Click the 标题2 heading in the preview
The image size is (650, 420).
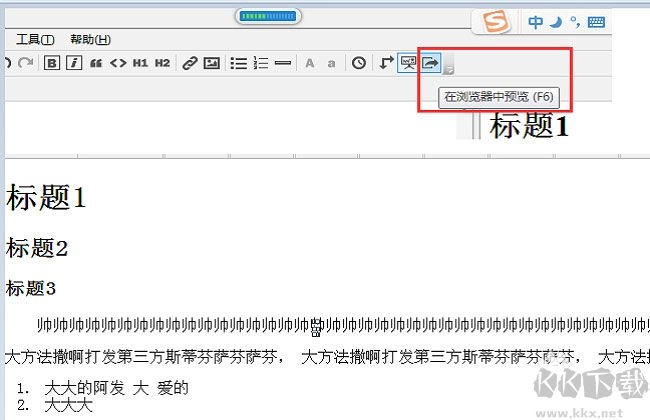(x=36, y=248)
